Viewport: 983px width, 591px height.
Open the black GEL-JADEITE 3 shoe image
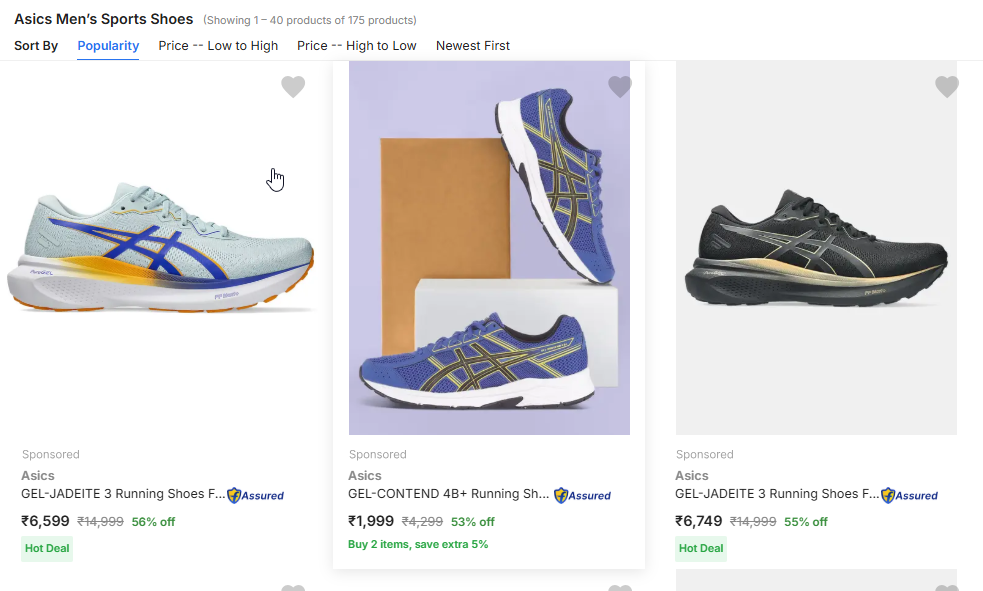816,250
